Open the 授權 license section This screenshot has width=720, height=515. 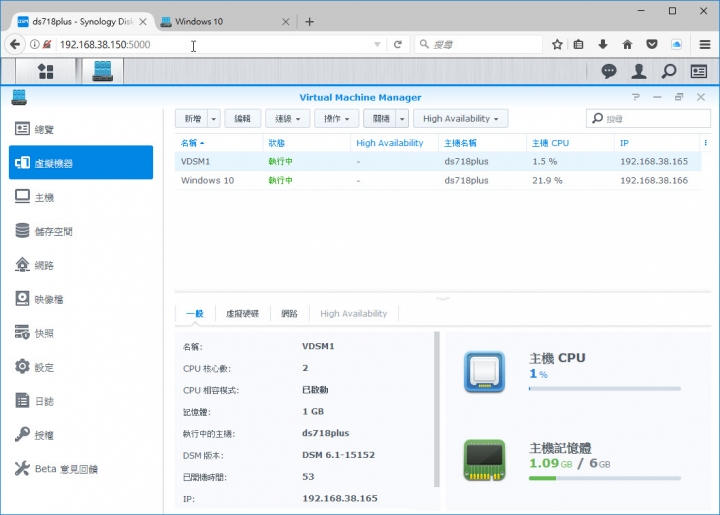[81, 435]
